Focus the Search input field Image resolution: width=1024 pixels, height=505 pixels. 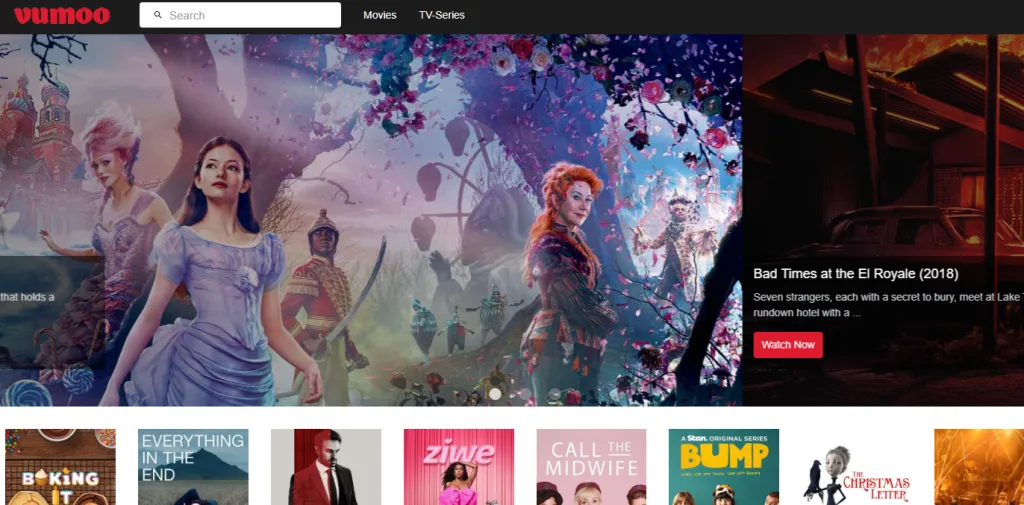click(240, 15)
